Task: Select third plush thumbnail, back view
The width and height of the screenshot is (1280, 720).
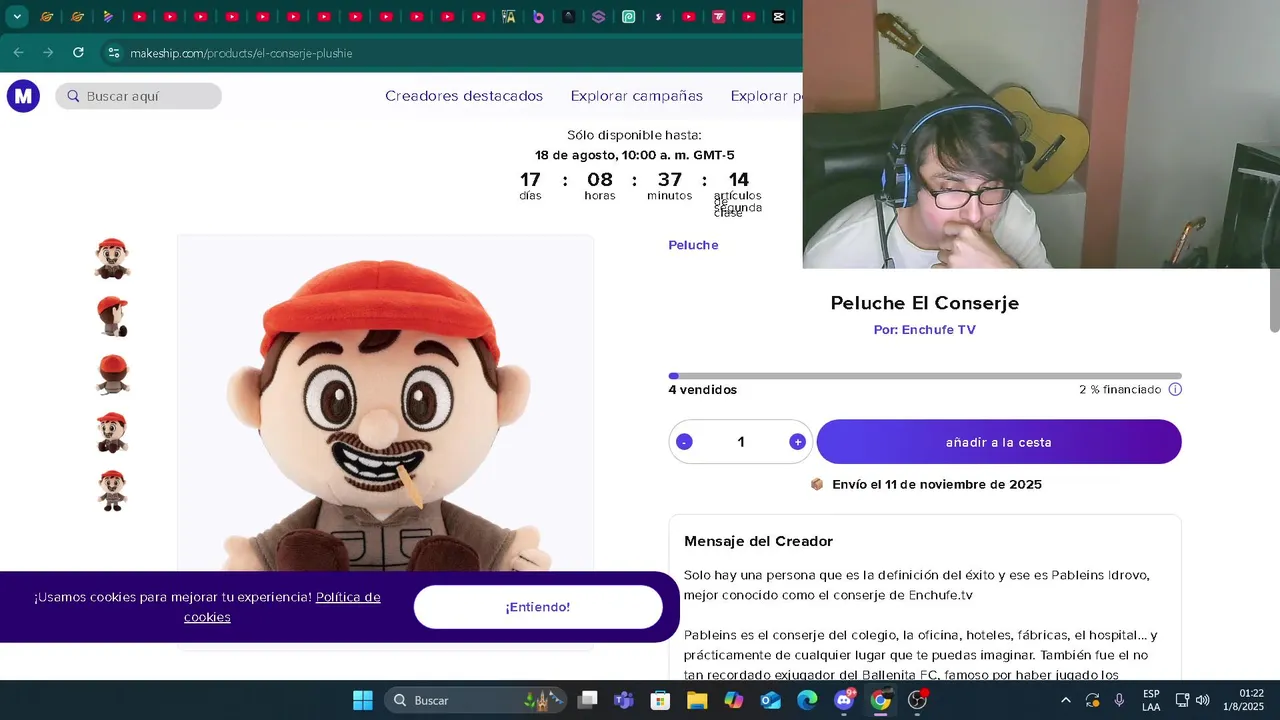Action: [x=112, y=375]
